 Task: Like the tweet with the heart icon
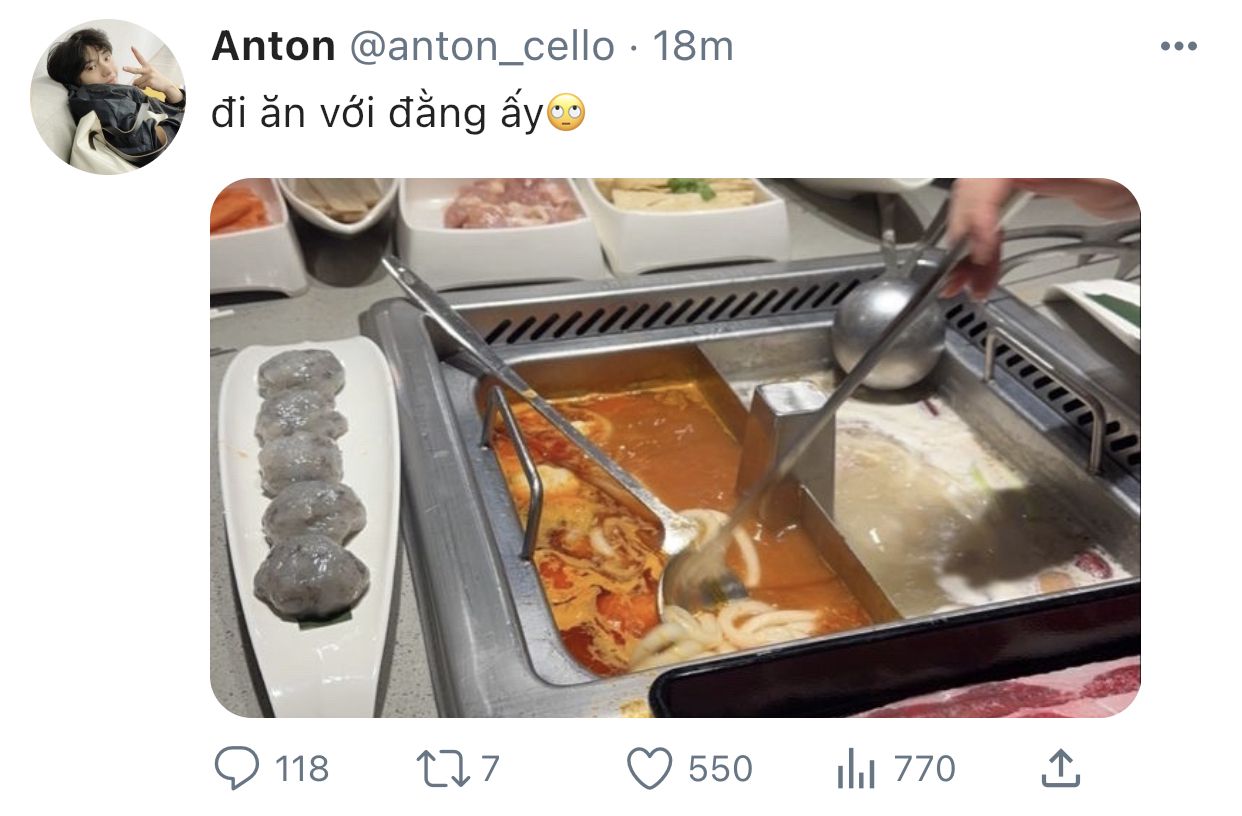coord(648,769)
